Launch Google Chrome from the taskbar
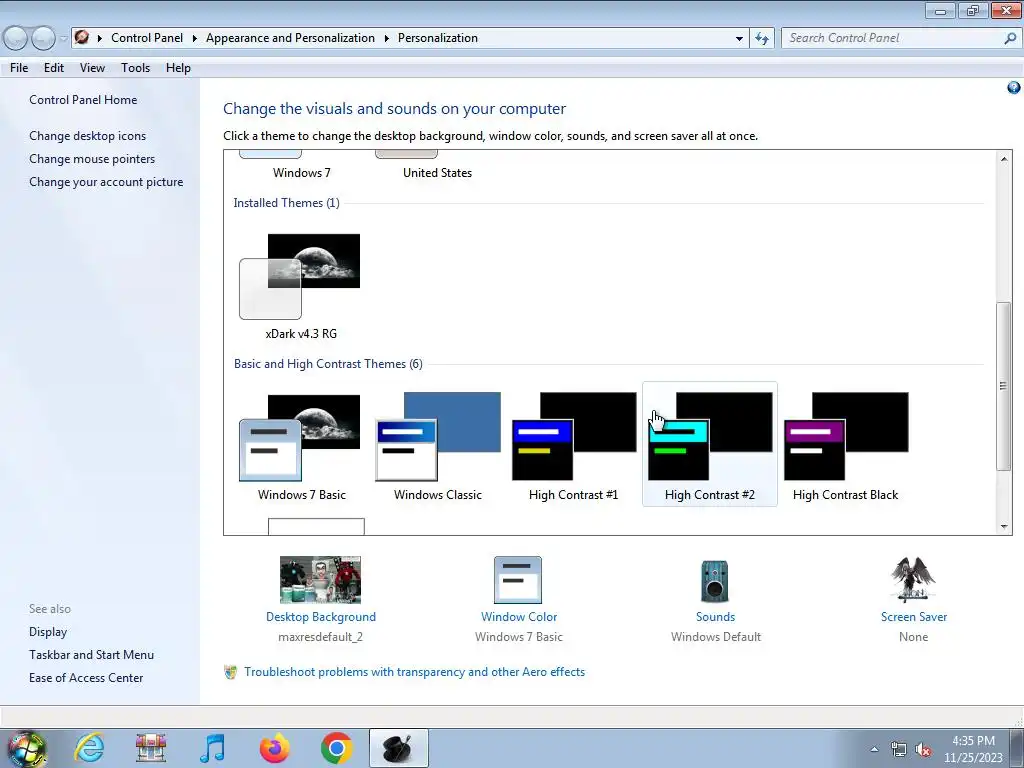 pyautogui.click(x=336, y=748)
